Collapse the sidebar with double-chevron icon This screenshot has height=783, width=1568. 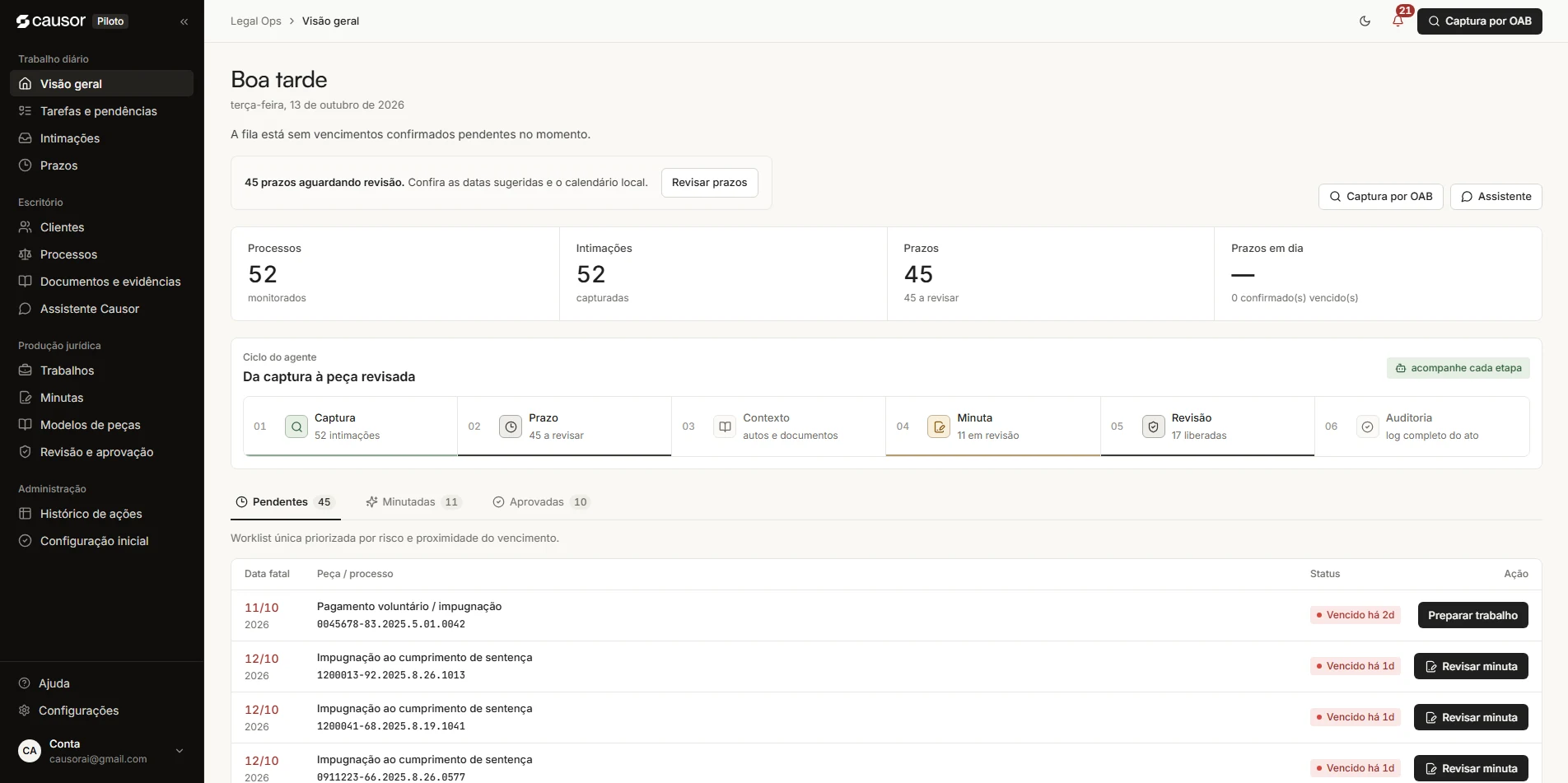[x=184, y=21]
